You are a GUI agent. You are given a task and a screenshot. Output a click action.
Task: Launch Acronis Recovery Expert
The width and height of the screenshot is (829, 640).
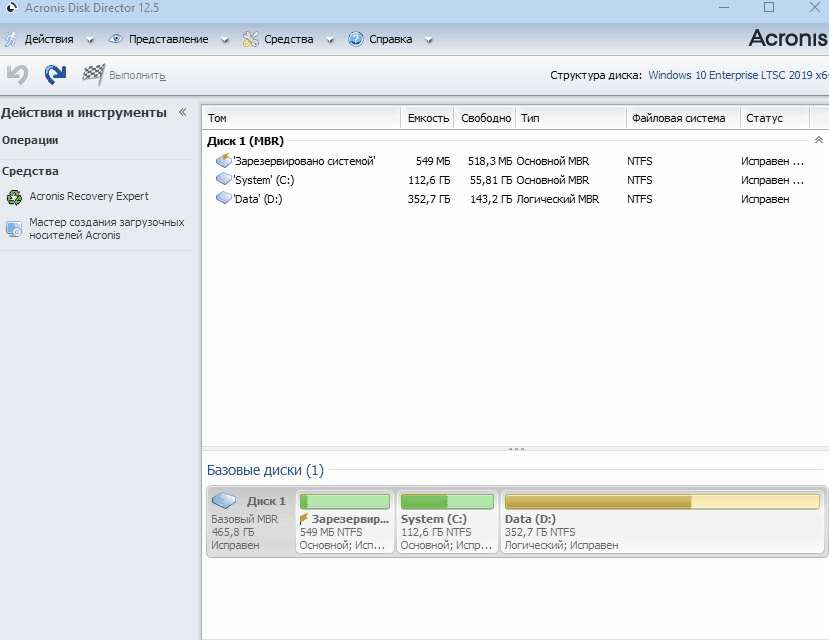coord(89,196)
